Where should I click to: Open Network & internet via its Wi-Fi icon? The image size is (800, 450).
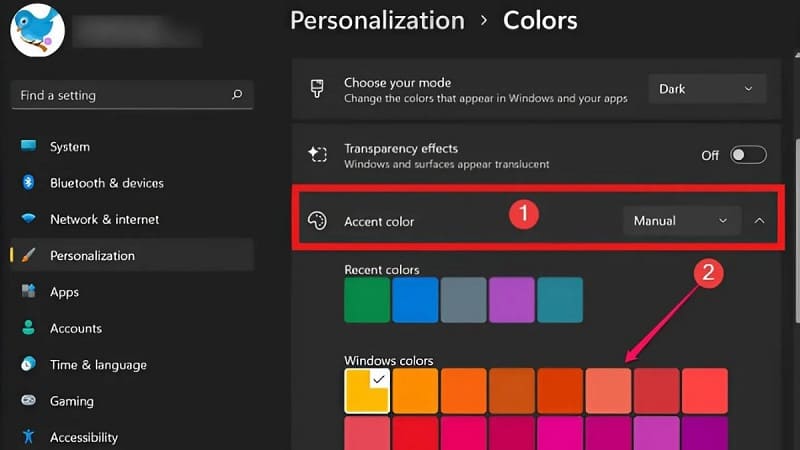pos(29,219)
